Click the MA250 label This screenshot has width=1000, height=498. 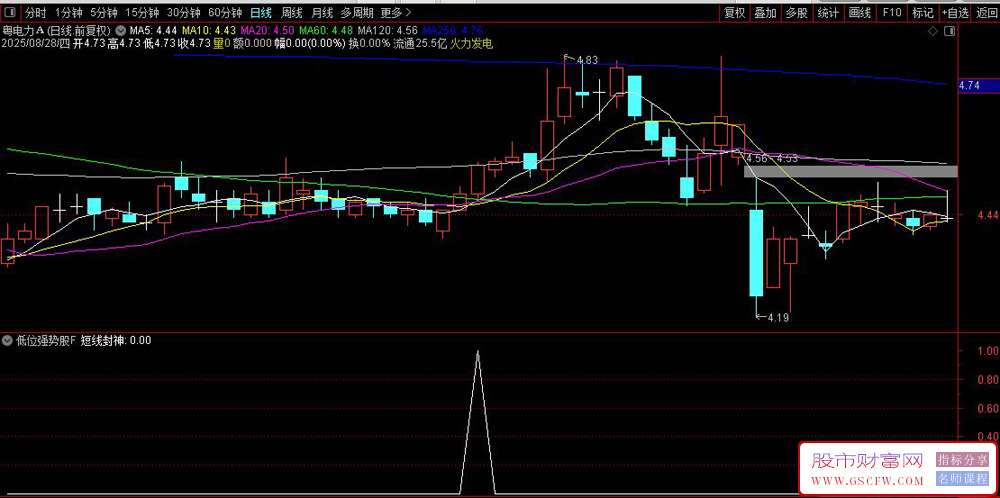point(453,31)
